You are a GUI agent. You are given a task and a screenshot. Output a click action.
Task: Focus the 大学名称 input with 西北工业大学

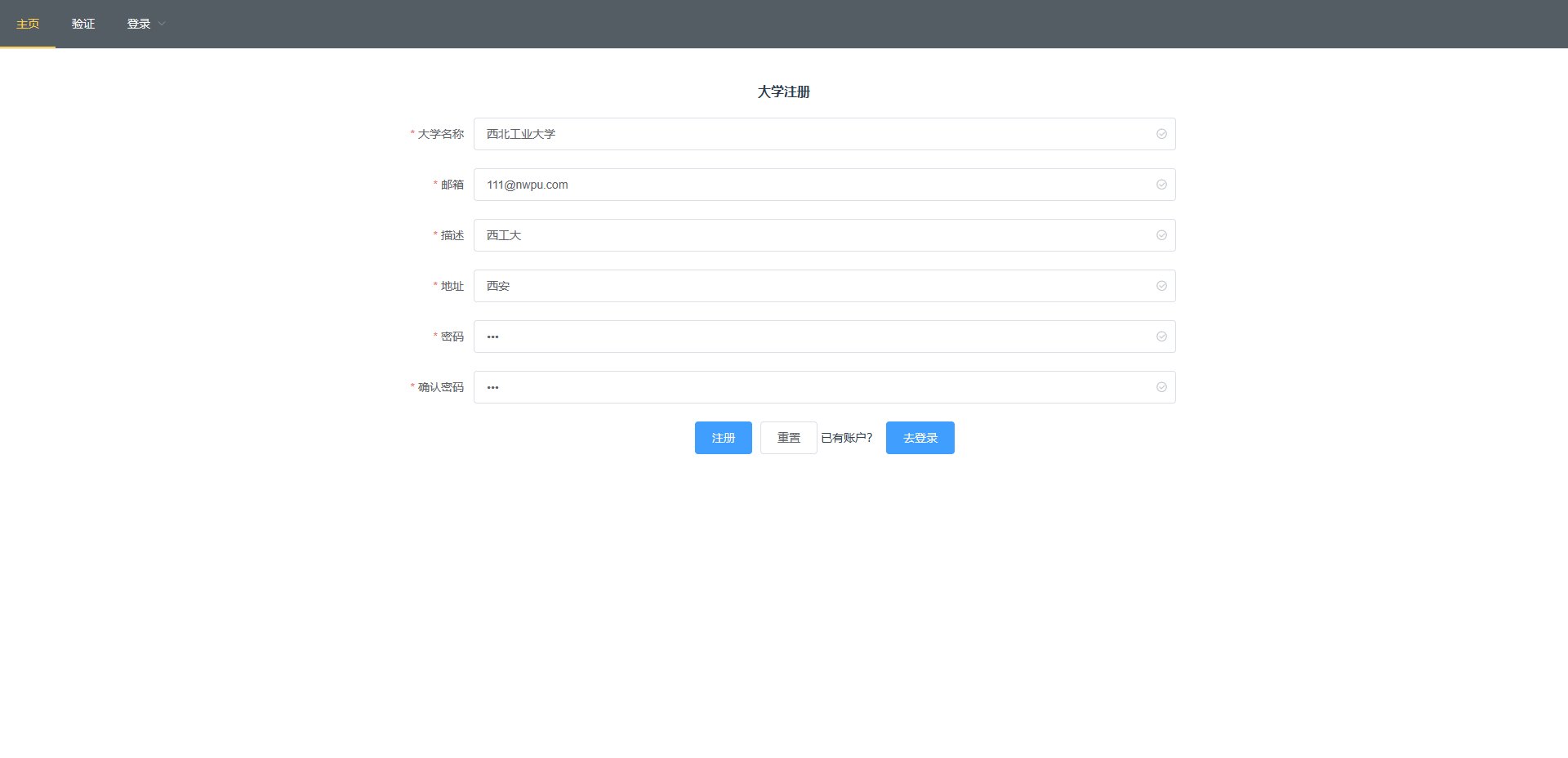(x=825, y=134)
